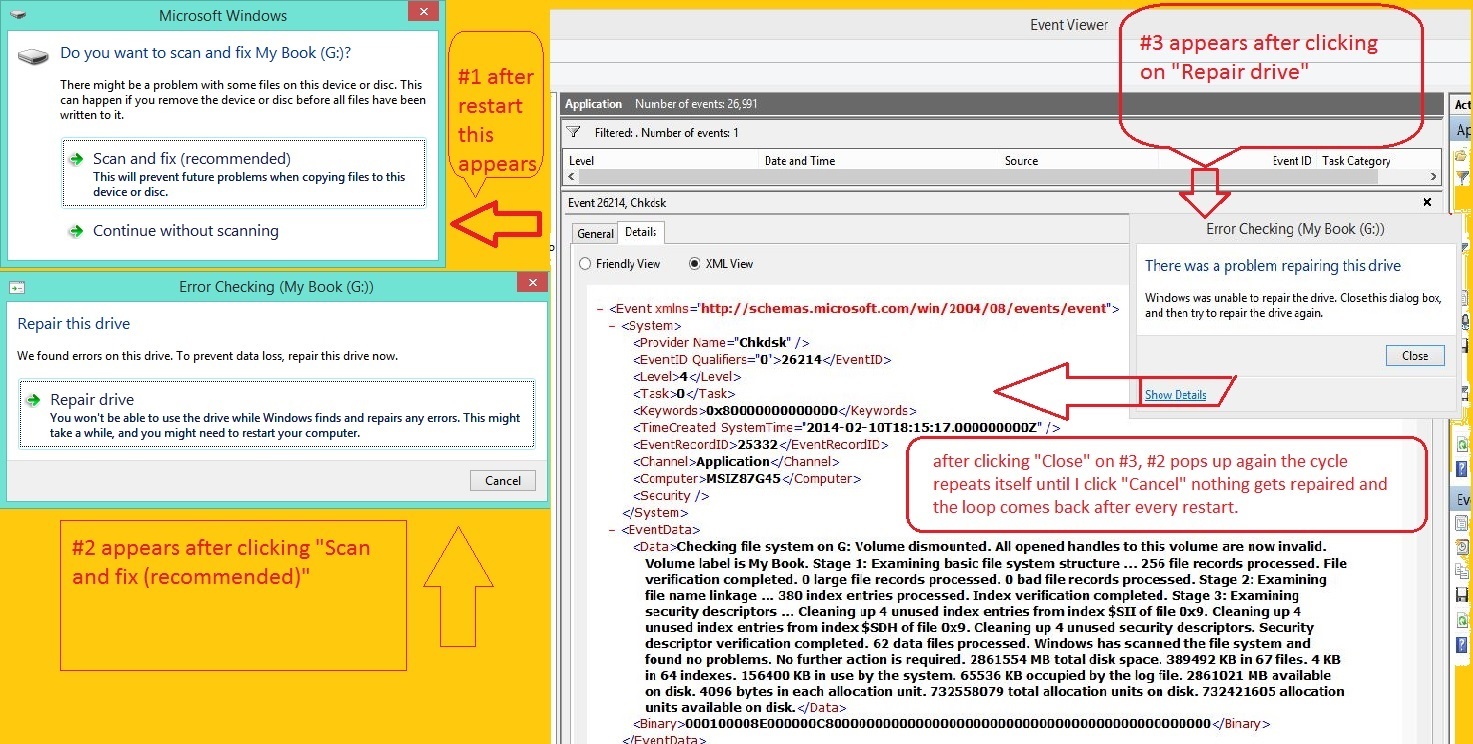Open the Show Details link
Viewport: 1473px width, 744px height.
(x=1175, y=395)
